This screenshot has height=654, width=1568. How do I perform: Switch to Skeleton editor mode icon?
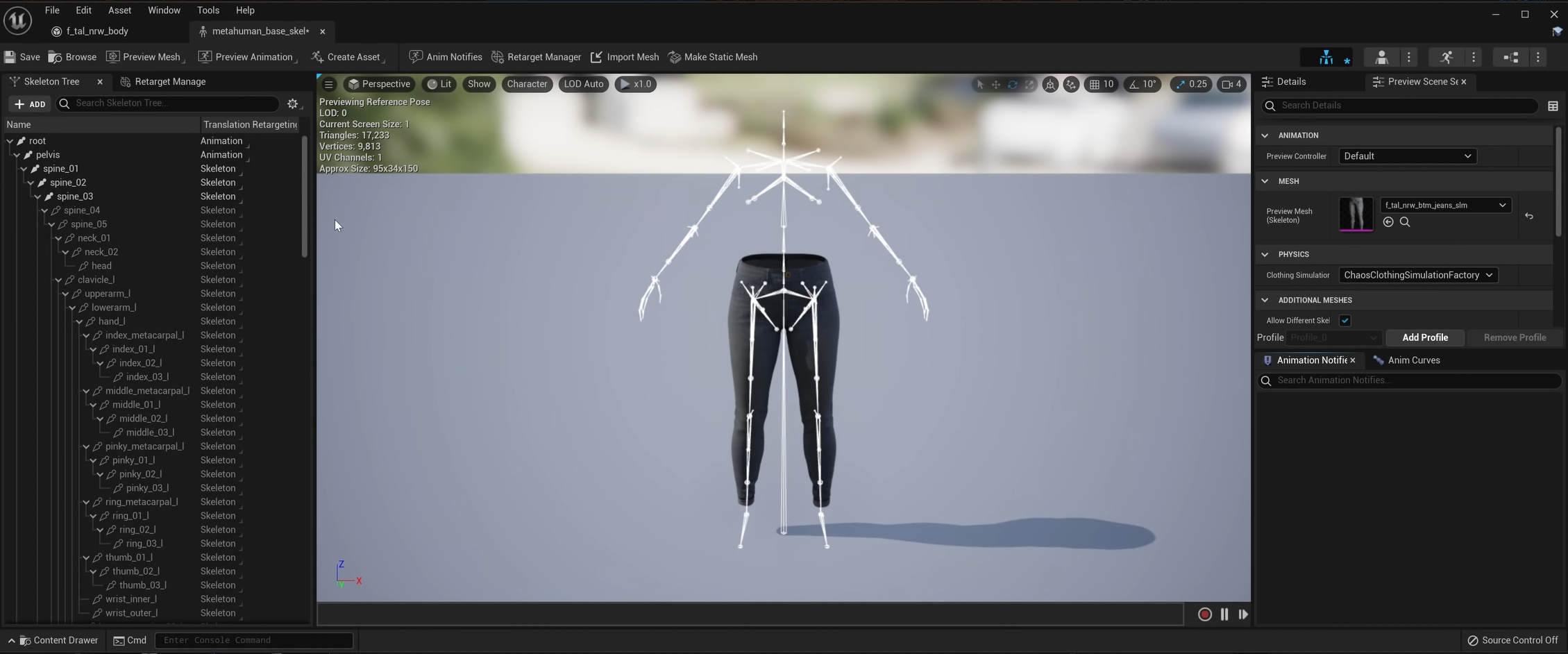(1326, 57)
